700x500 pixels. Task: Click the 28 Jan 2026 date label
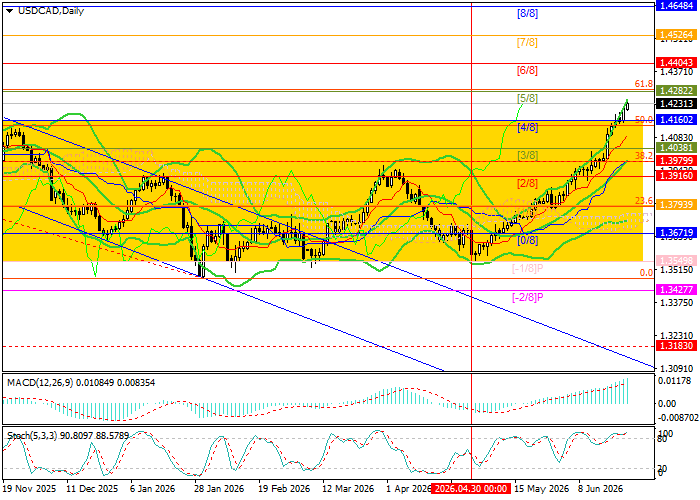(x=219, y=488)
